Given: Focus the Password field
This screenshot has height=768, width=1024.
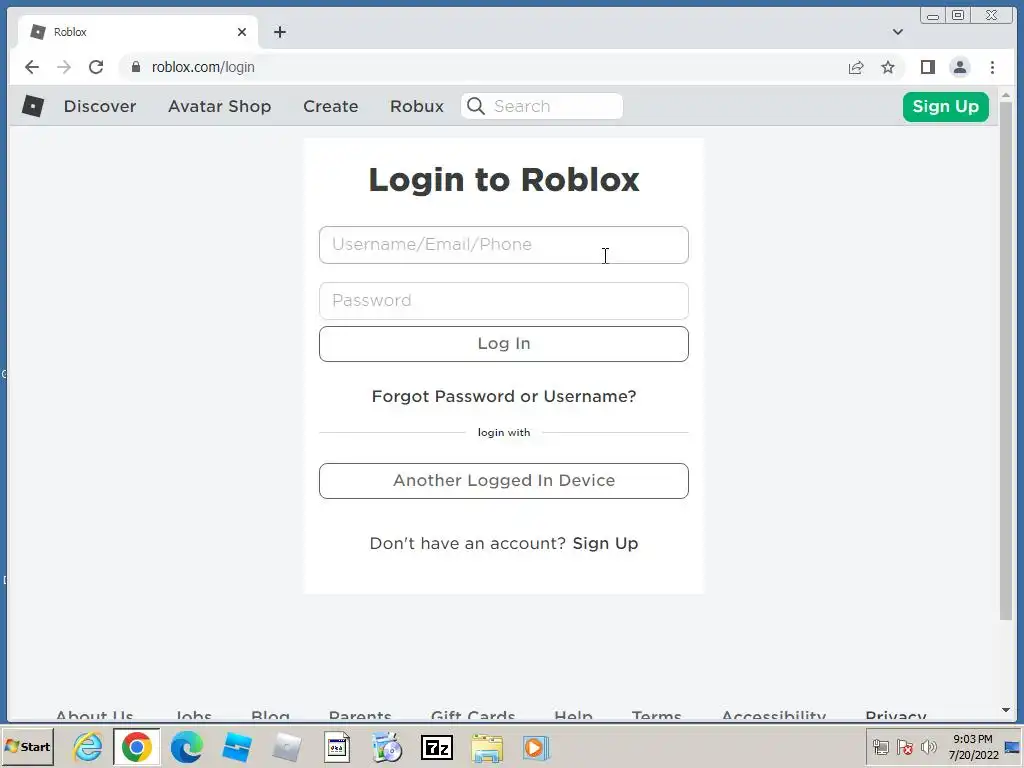Looking at the screenshot, I should point(504,301).
